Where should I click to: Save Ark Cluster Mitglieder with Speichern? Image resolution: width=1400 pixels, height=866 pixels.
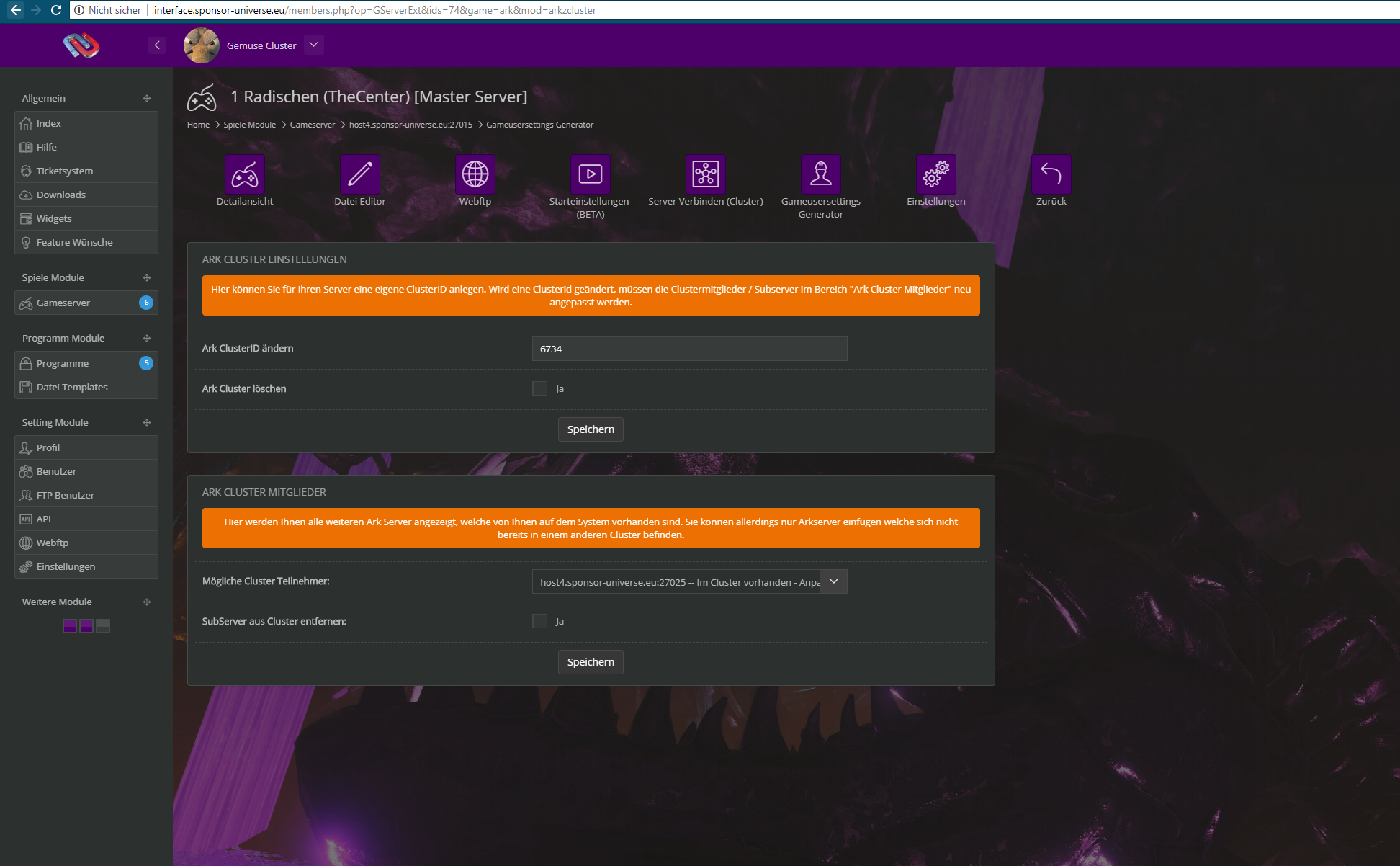[x=591, y=662]
